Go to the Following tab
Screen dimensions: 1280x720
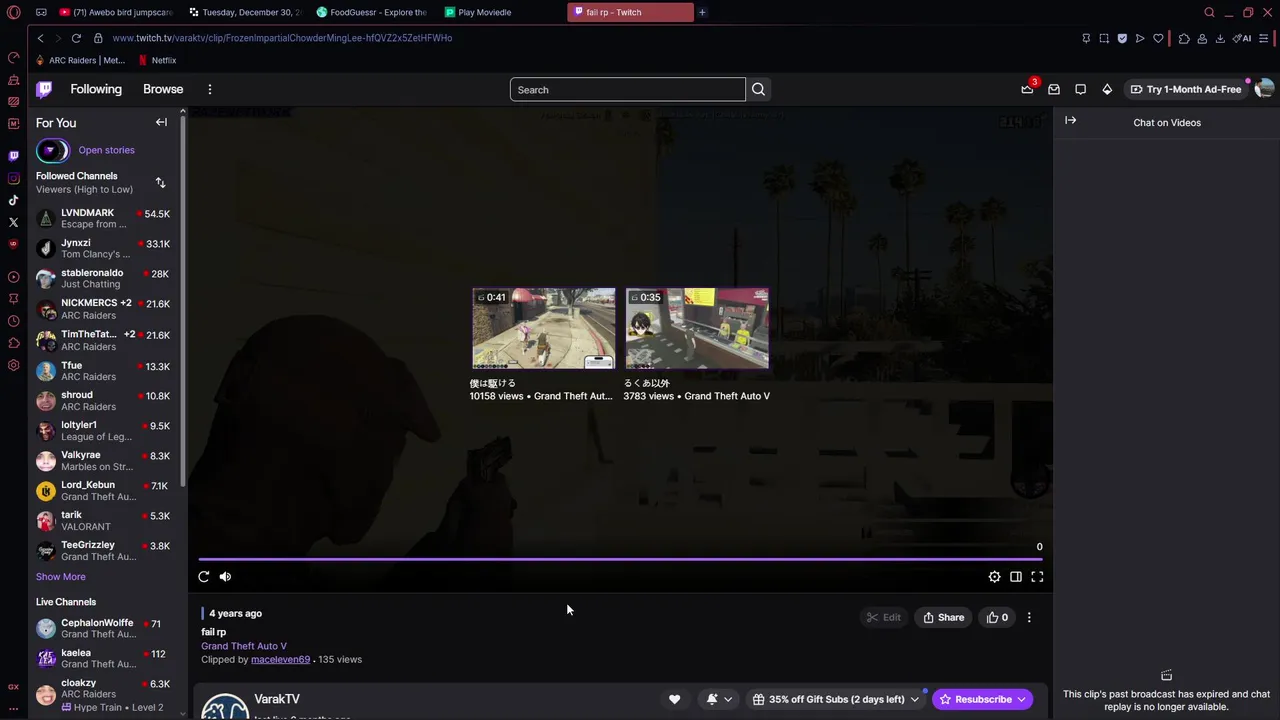pos(96,89)
